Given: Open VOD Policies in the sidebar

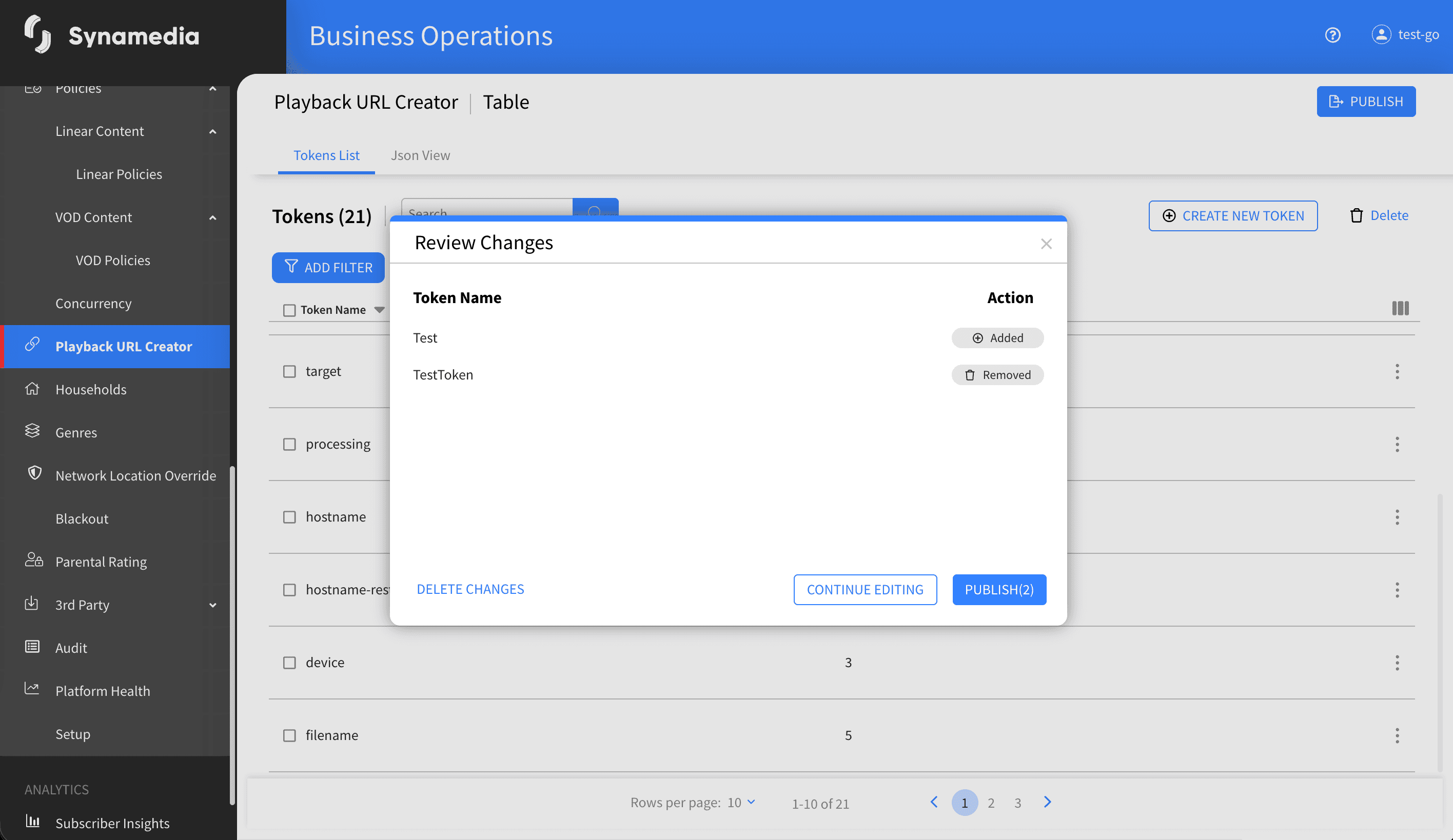Looking at the screenshot, I should click(113, 261).
